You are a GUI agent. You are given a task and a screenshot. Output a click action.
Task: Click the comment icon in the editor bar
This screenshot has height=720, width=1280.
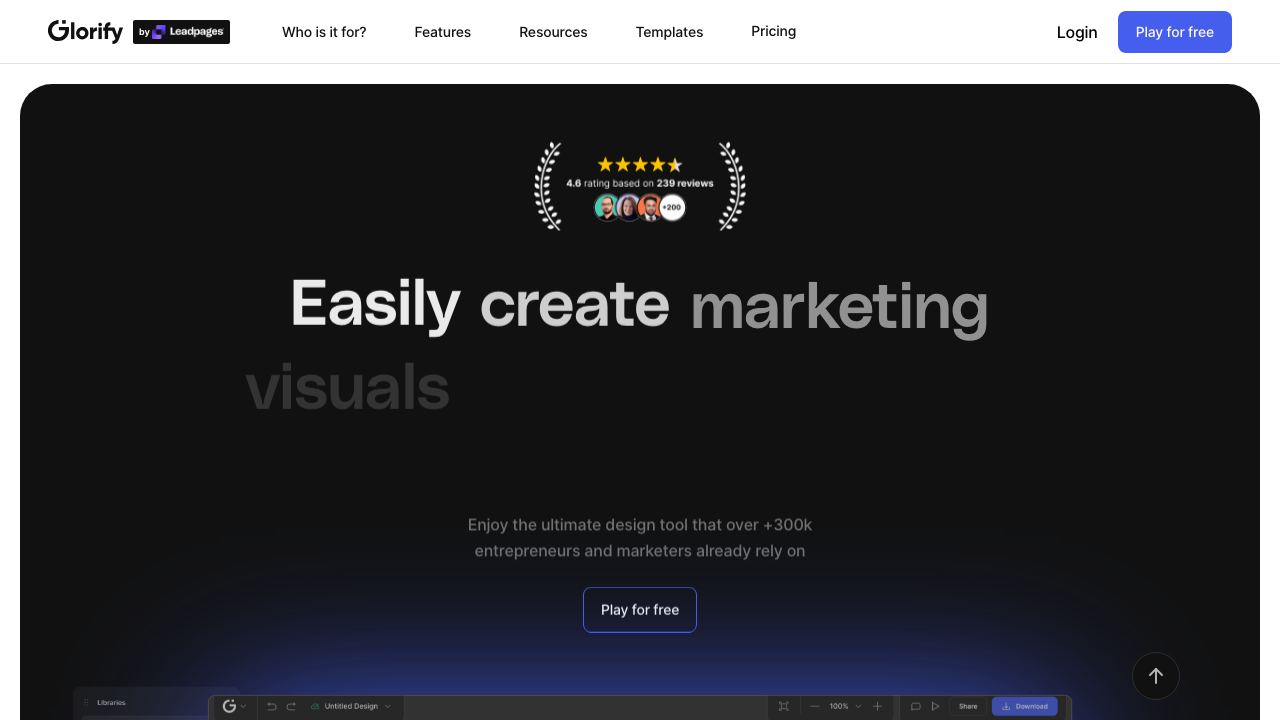[x=915, y=706]
